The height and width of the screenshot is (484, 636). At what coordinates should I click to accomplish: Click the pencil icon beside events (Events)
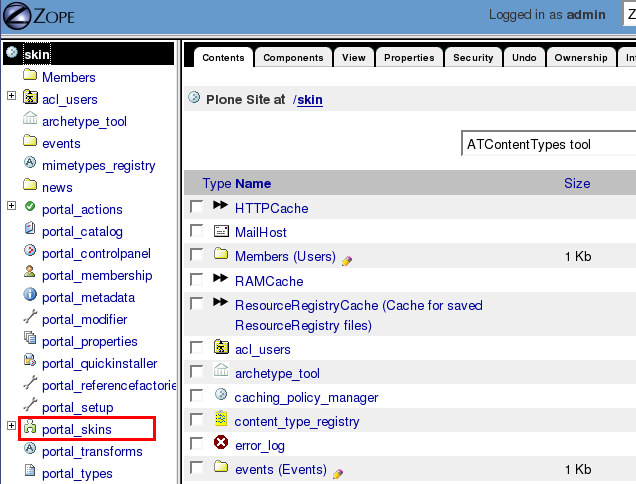337,474
